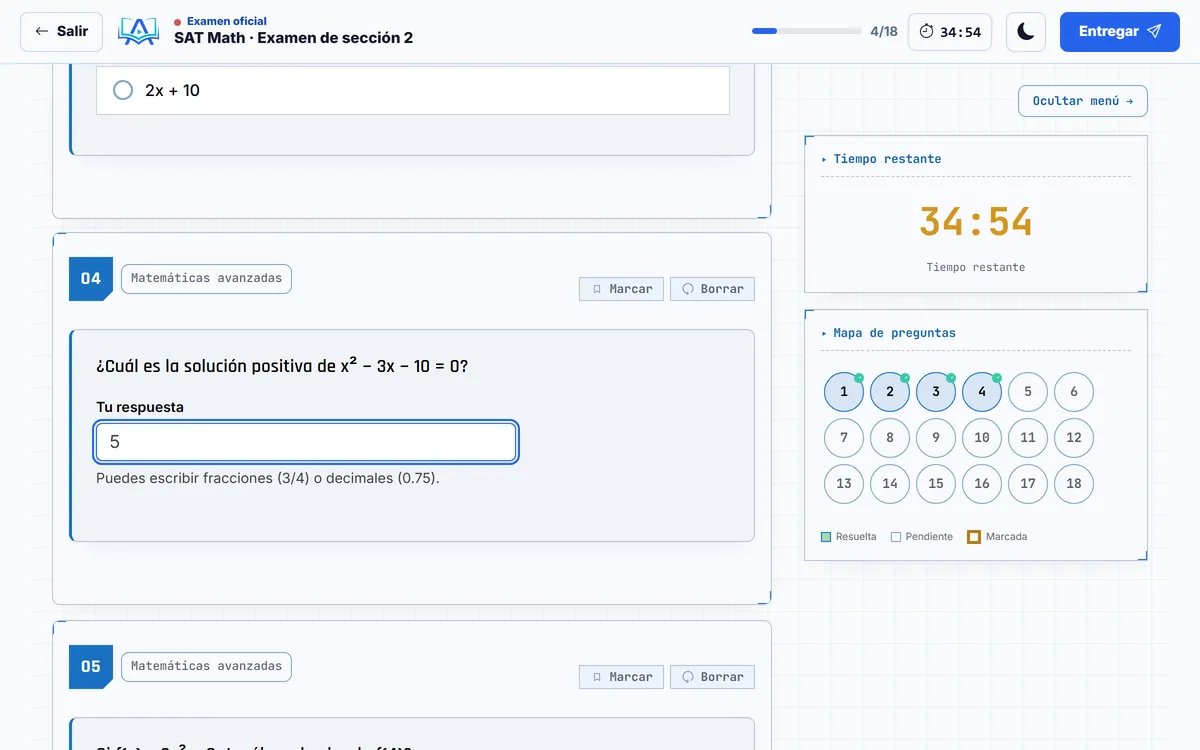
Task: Select the 2x + 10 answer option
Action: (x=413, y=90)
